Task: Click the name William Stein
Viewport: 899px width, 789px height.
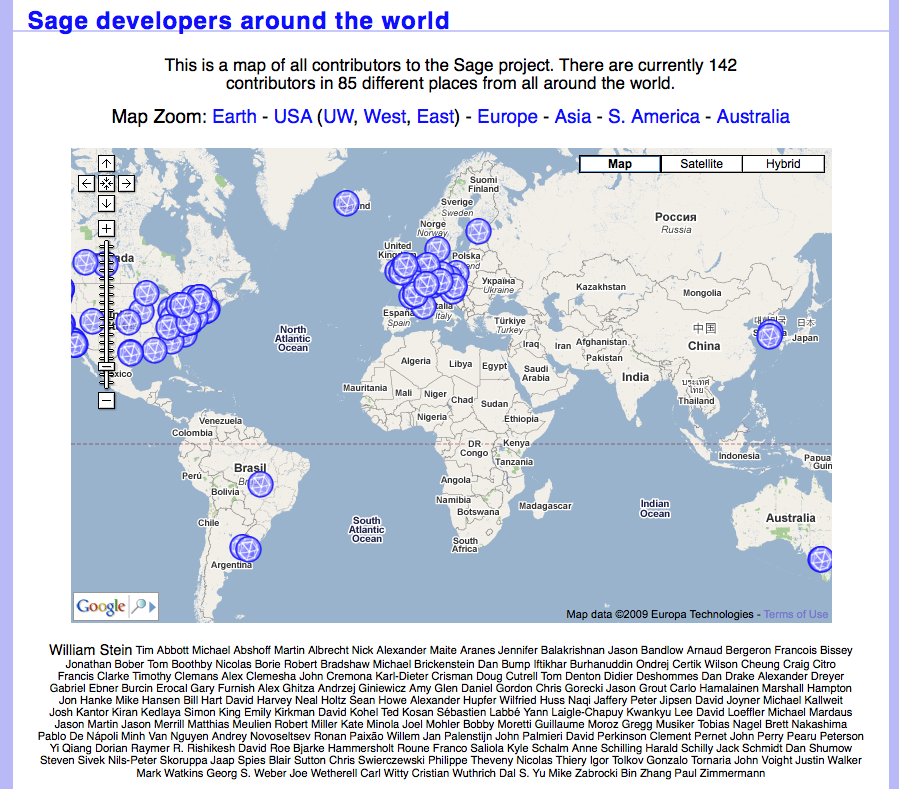Action: [x=91, y=650]
